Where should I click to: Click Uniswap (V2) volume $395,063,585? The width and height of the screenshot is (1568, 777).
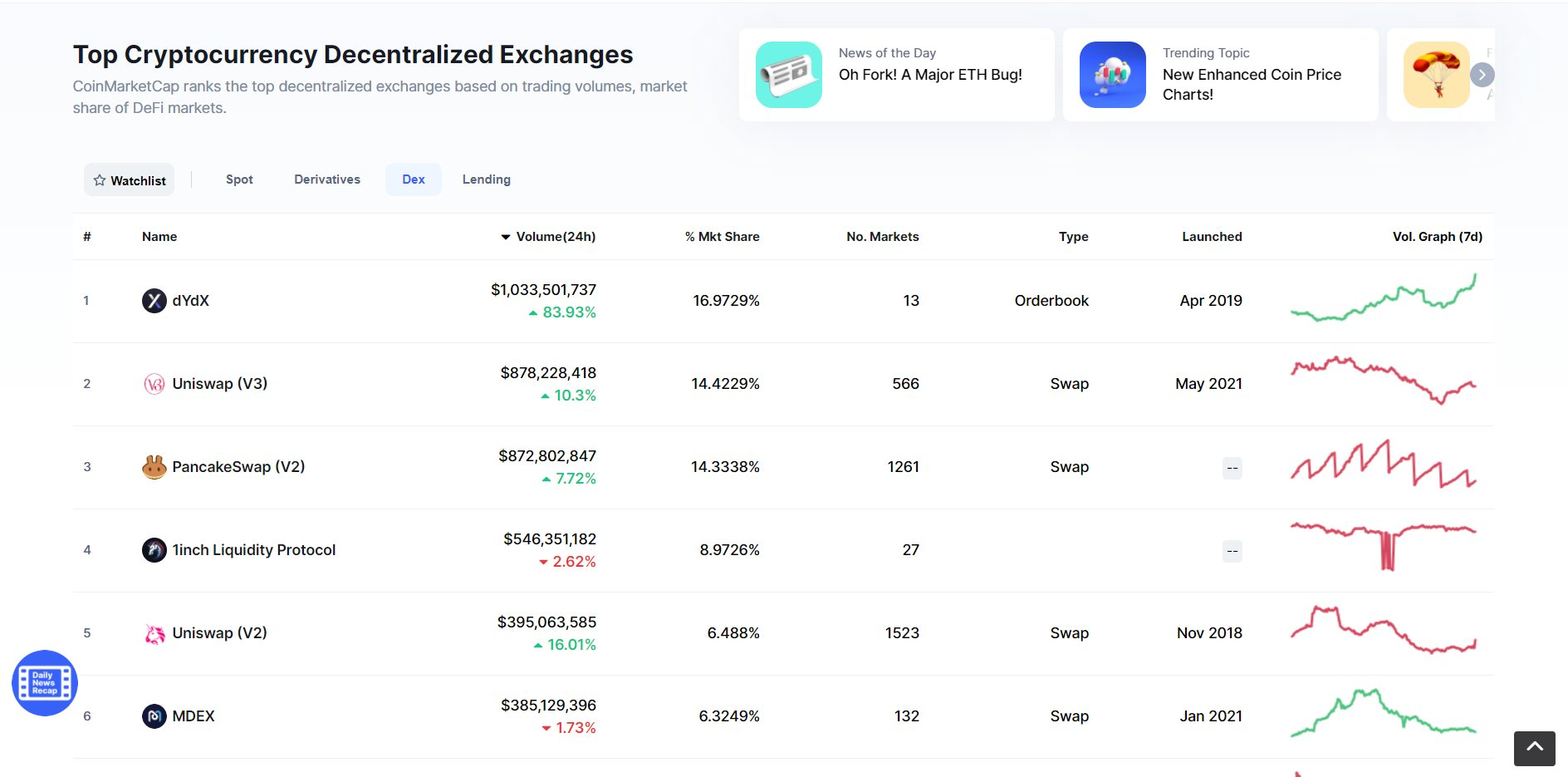pos(546,622)
